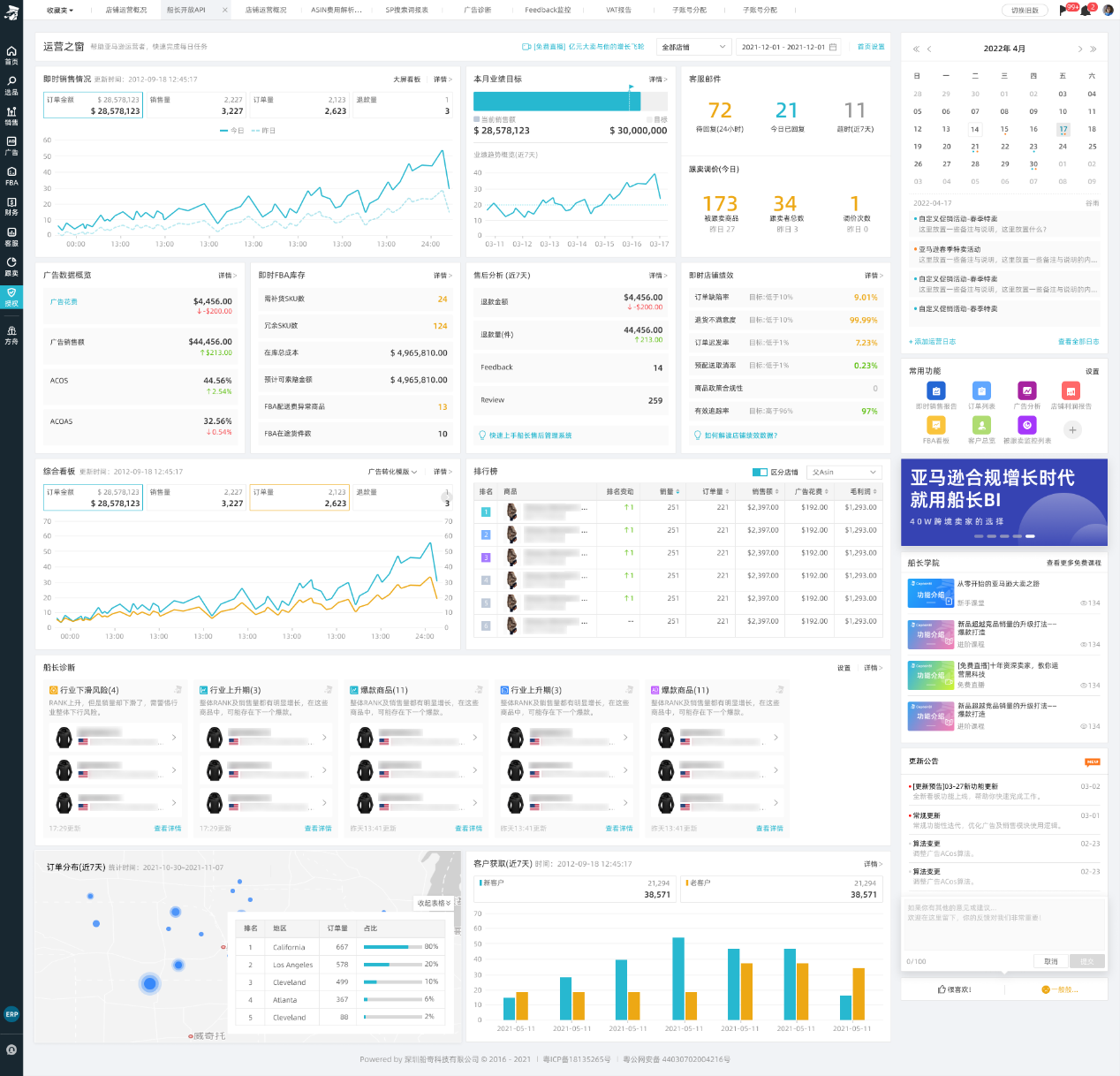
Task: Toggle the 区分店铺 switch in 排行榜
Action: (x=760, y=472)
